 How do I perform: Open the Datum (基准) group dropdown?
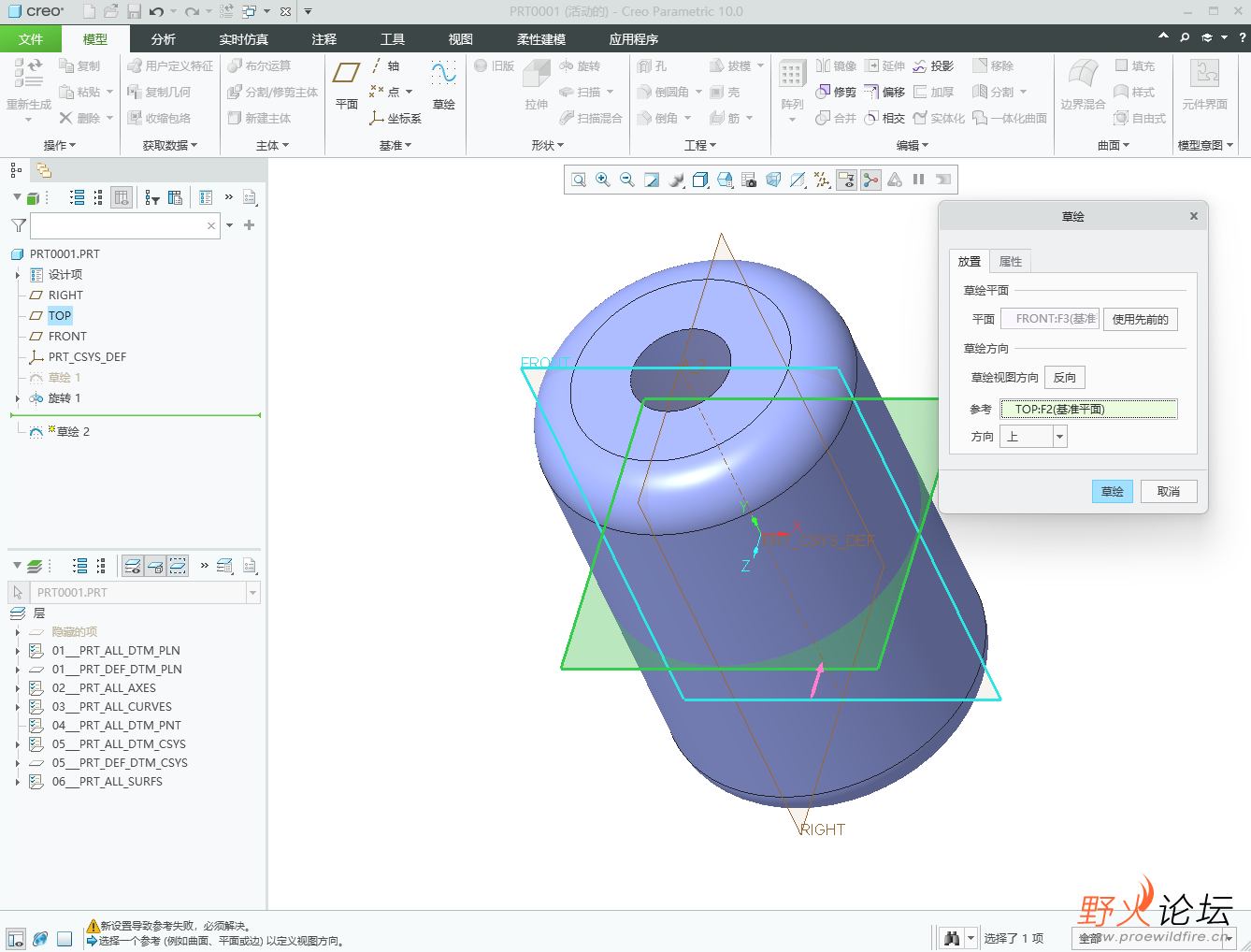click(395, 146)
